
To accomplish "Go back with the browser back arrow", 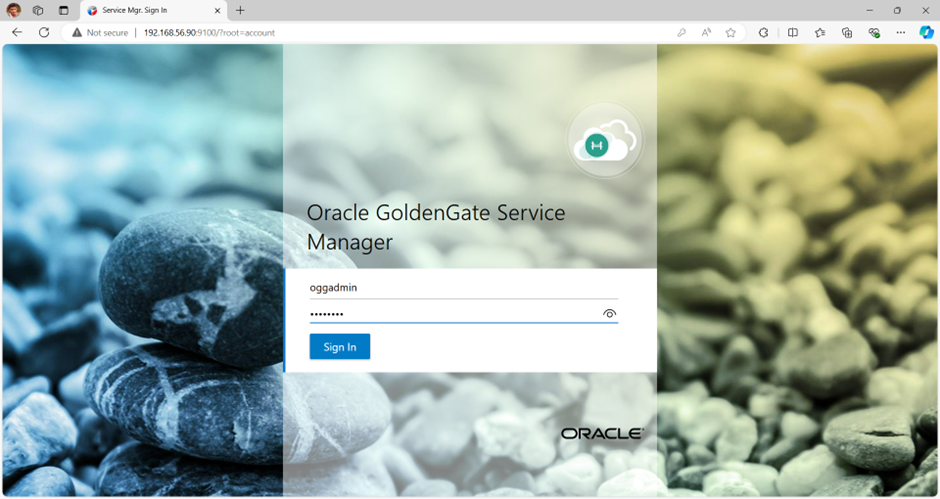I will 17,32.
